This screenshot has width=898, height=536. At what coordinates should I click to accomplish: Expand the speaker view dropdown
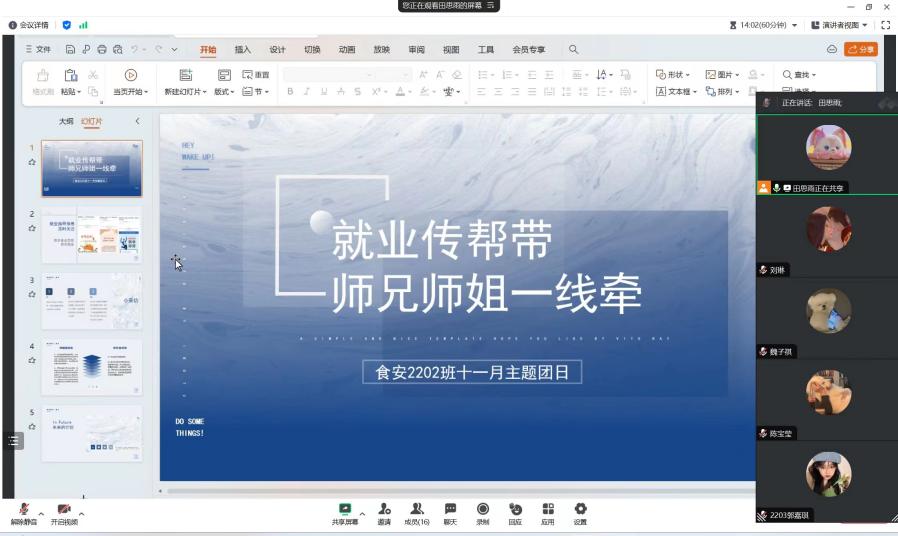(x=840, y=25)
